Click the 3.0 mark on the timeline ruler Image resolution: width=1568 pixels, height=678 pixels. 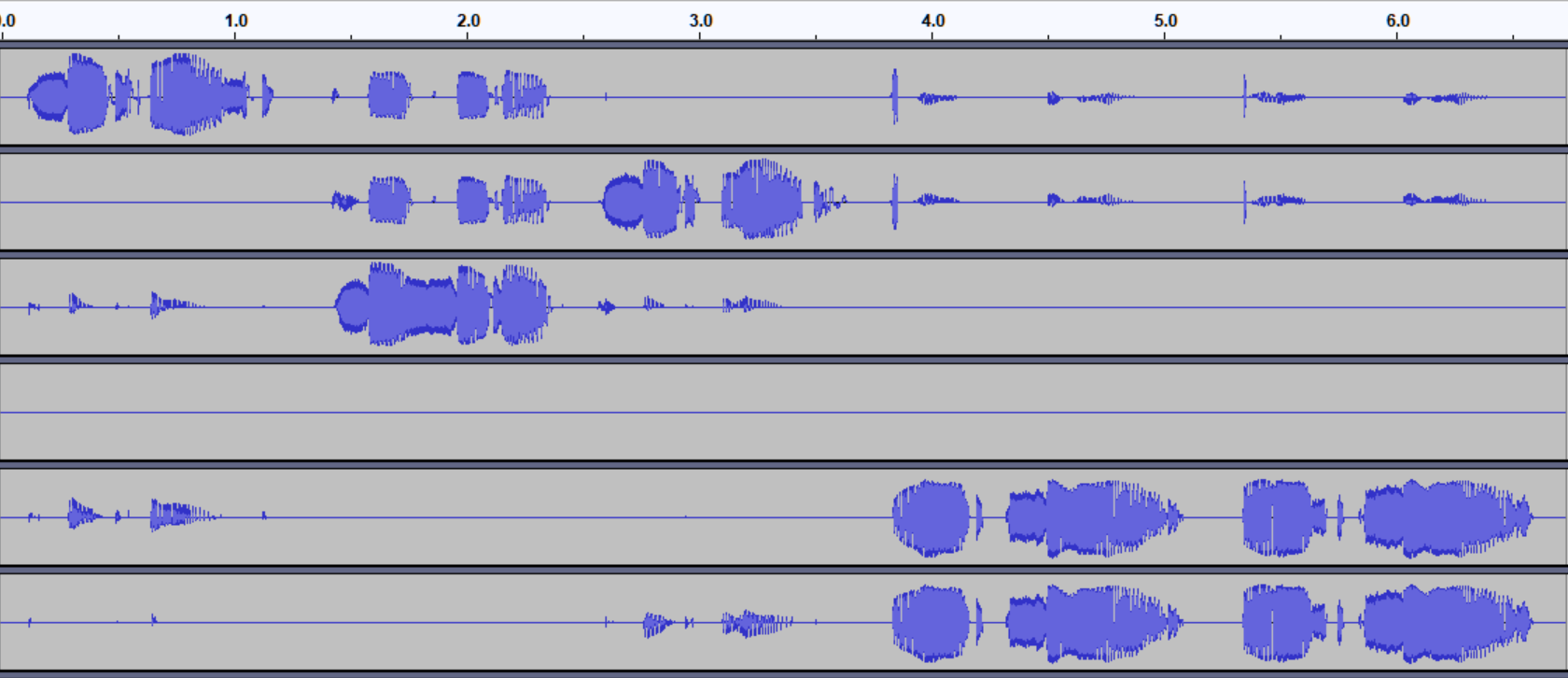(x=701, y=21)
